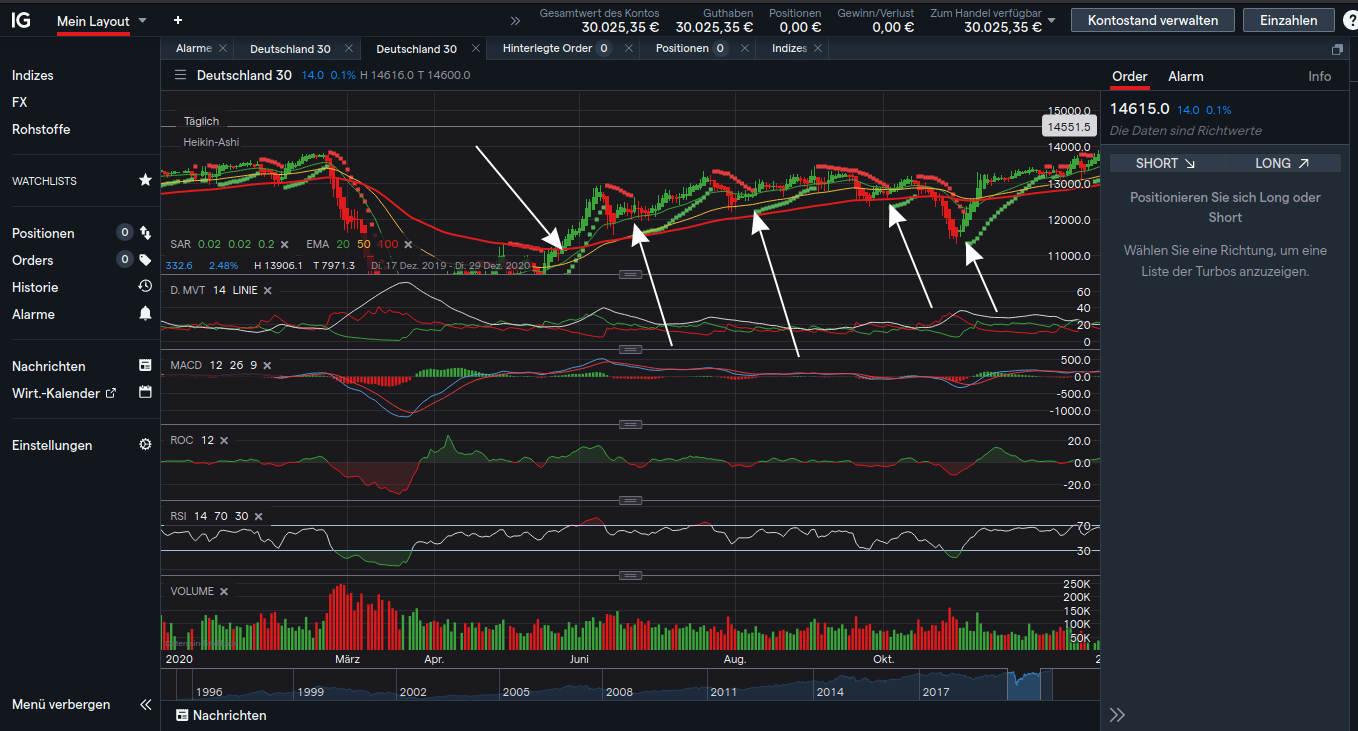Remove the EMA overlay from the chart
The width and height of the screenshot is (1358, 731).
406,243
